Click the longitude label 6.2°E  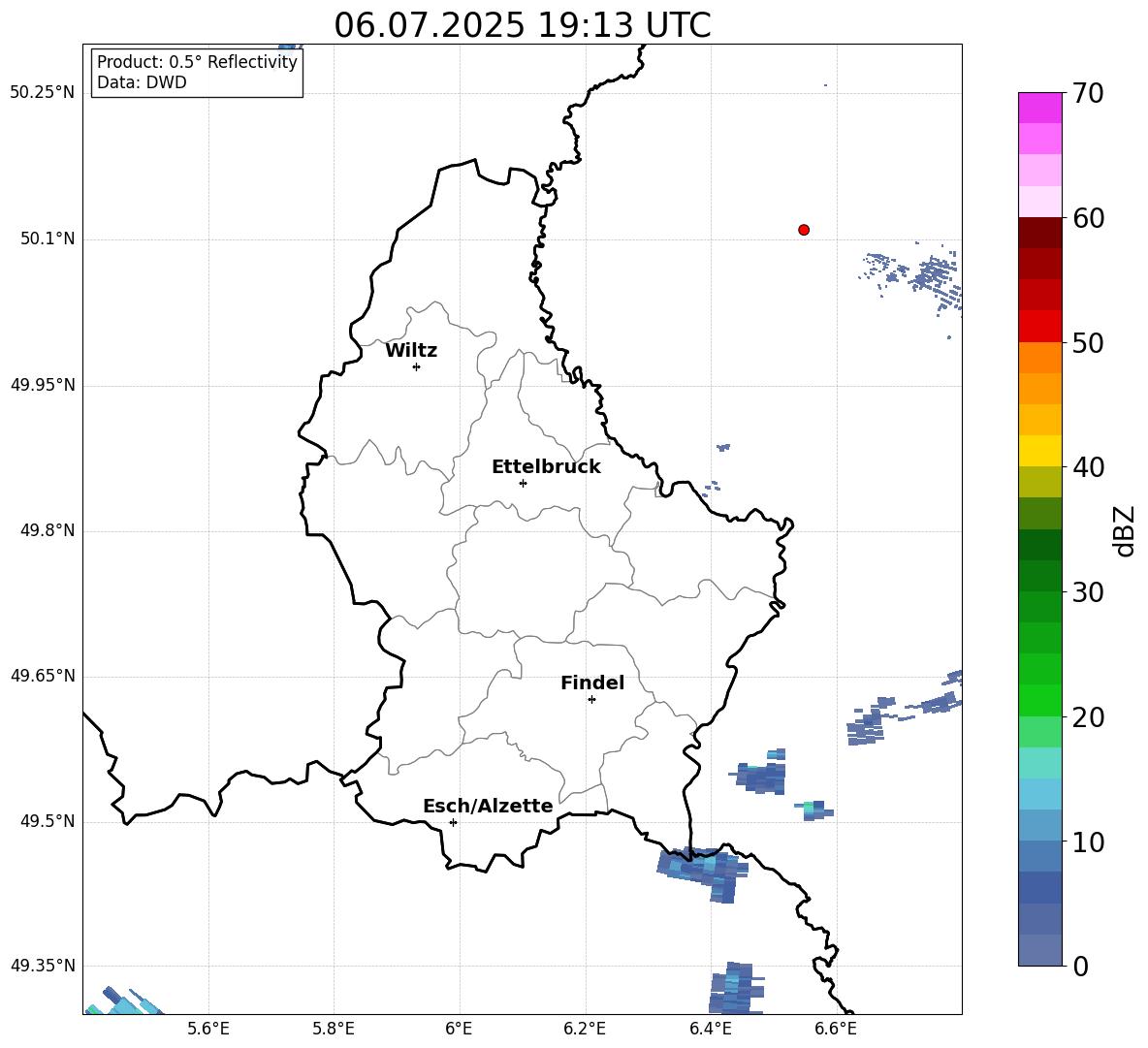(x=585, y=1029)
